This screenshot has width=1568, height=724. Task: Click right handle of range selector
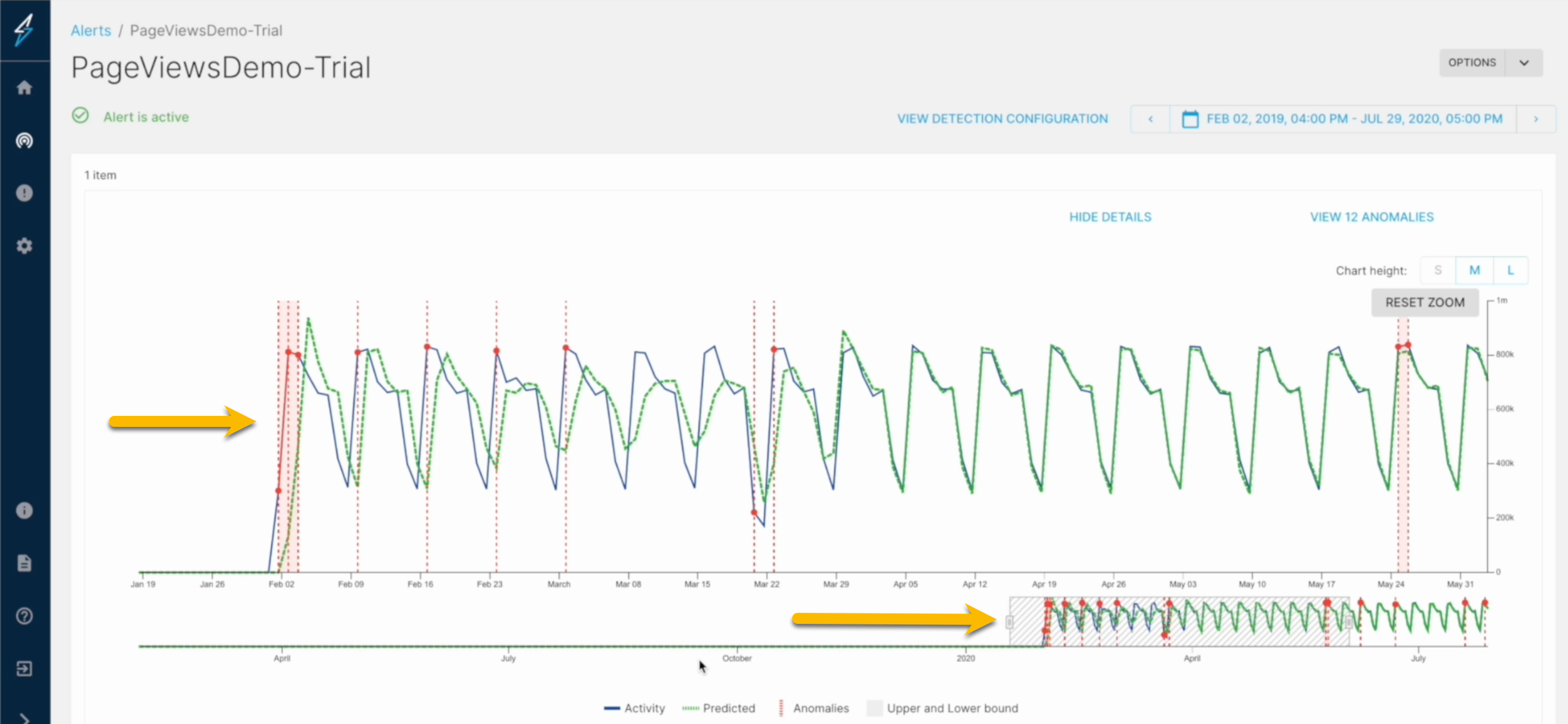tap(1349, 622)
